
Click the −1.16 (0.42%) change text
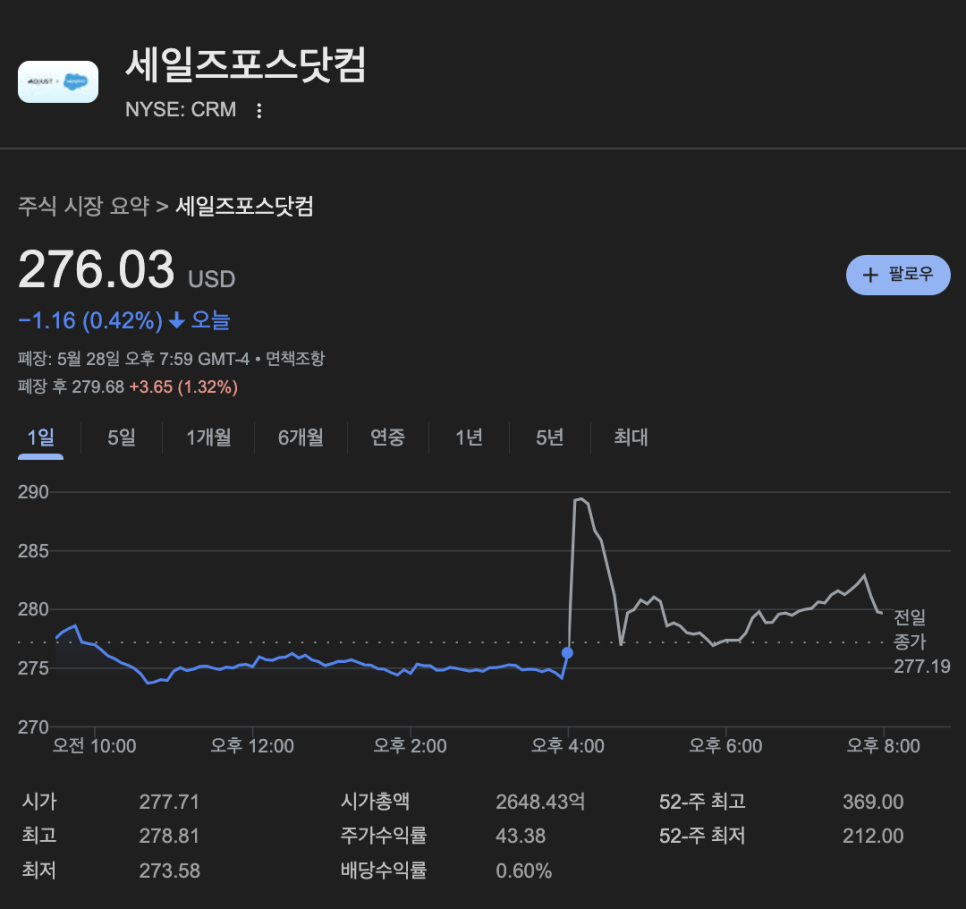click(90, 320)
